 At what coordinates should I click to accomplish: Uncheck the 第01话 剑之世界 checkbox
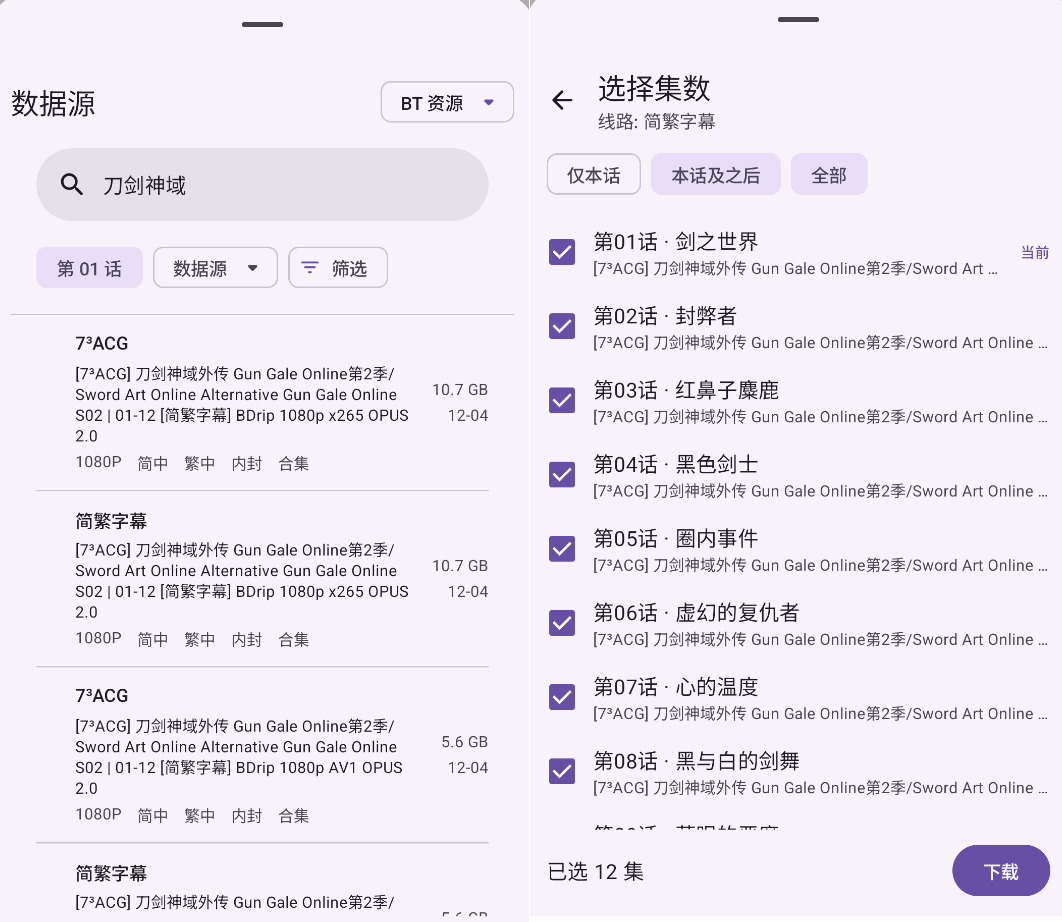(562, 252)
